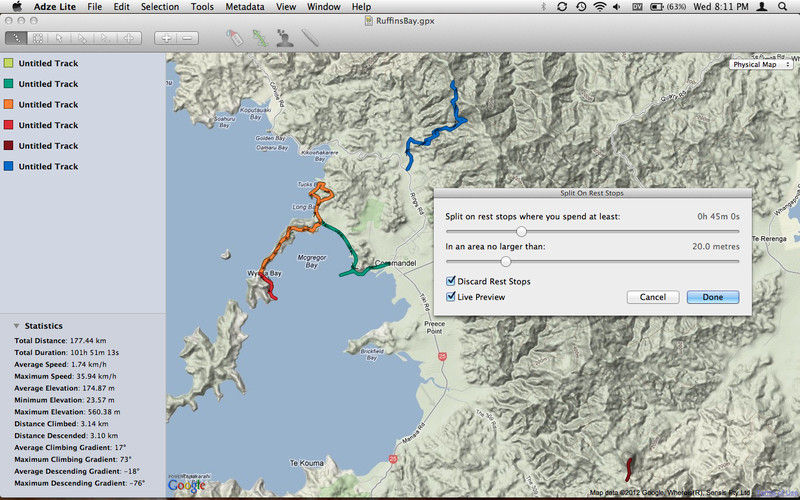Click the blue track color swatch
Viewport: 800px width, 500px height.
(8, 166)
